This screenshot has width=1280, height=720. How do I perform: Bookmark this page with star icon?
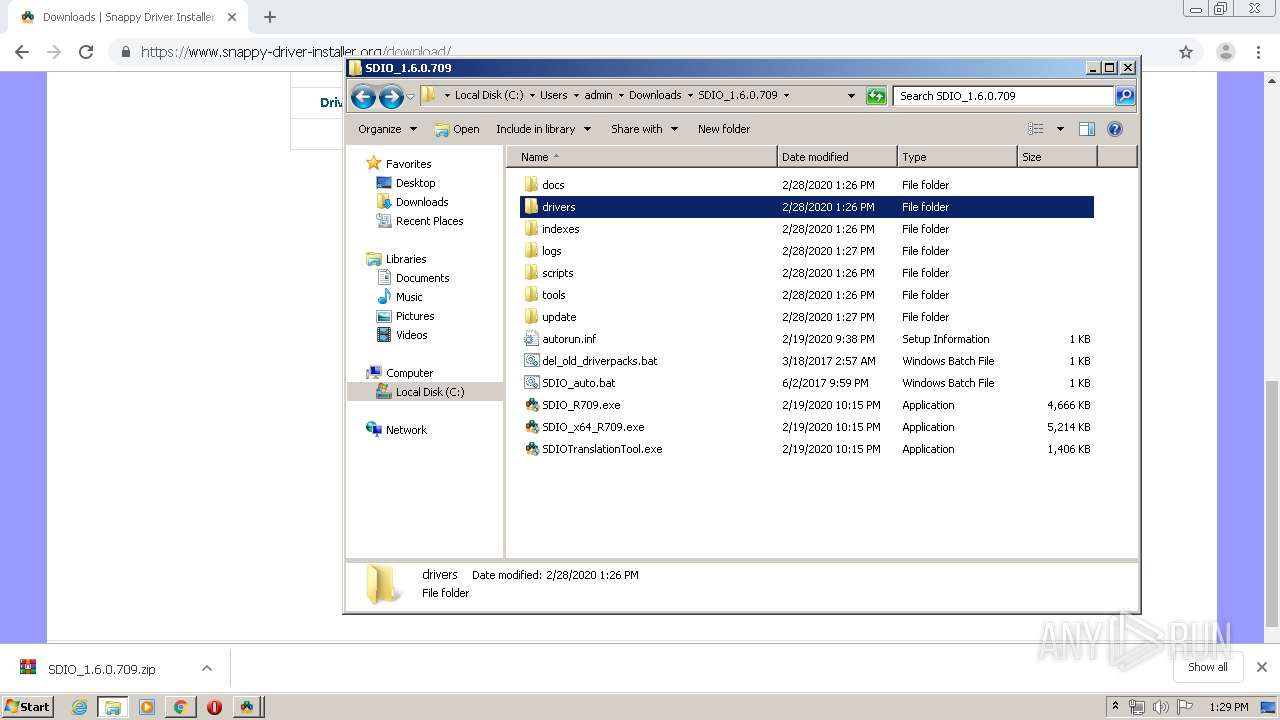coord(1186,52)
